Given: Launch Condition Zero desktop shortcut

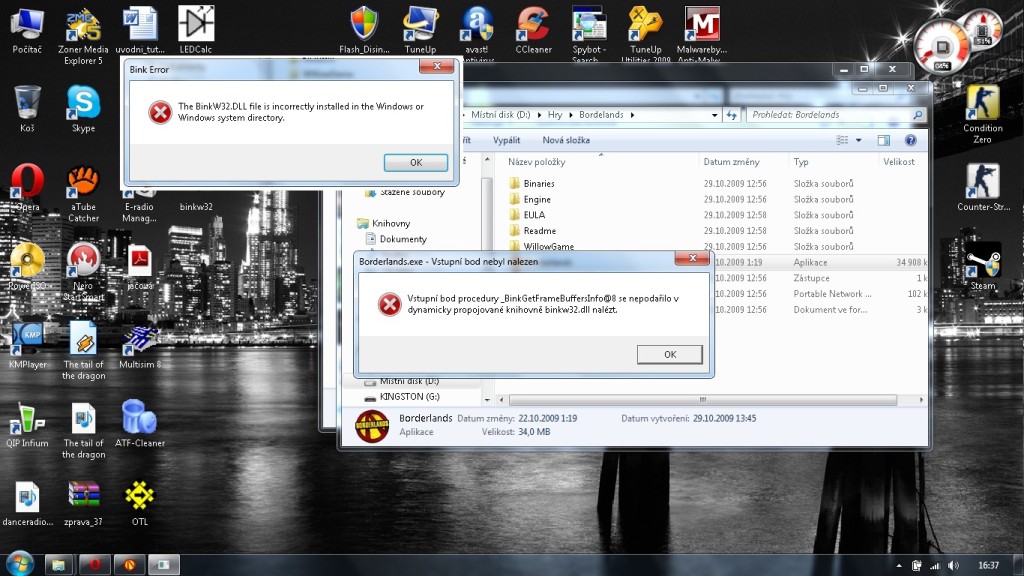Looking at the screenshot, I should coord(982,115).
